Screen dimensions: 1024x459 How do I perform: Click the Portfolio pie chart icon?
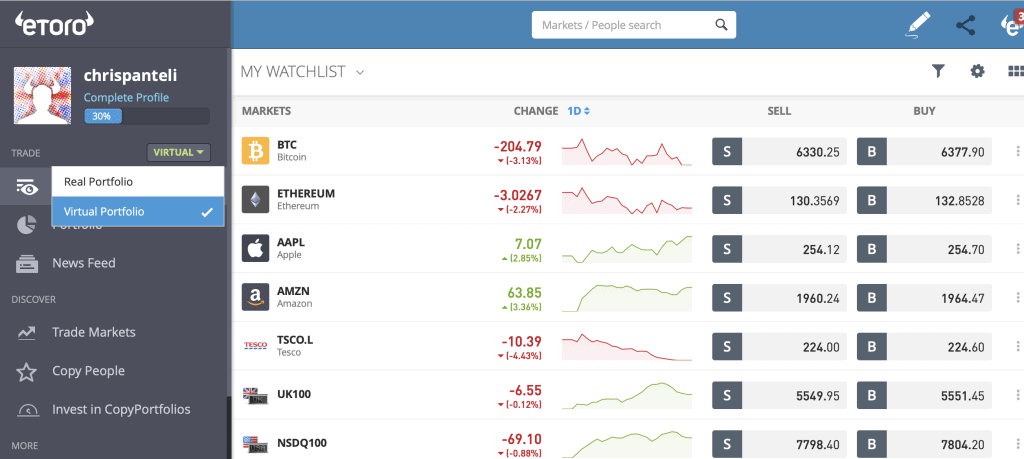point(26,225)
